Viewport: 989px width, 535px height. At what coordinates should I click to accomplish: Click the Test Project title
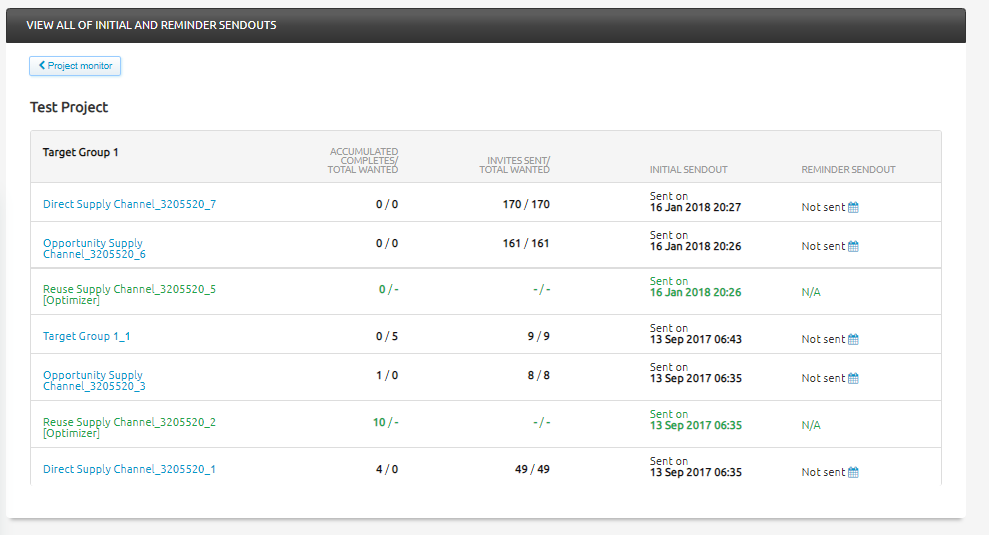pos(69,107)
